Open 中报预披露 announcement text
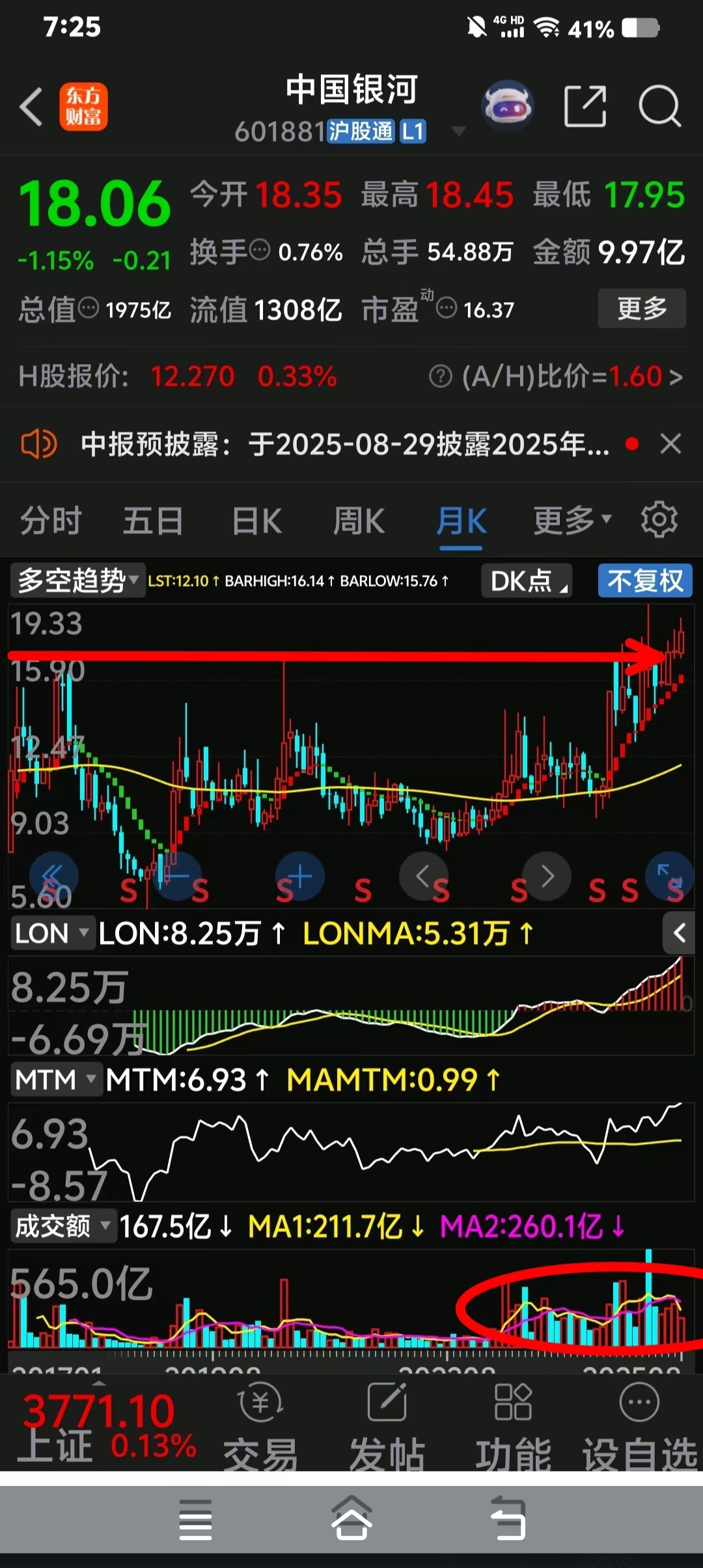The width and height of the screenshot is (703, 1568). pos(345,444)
